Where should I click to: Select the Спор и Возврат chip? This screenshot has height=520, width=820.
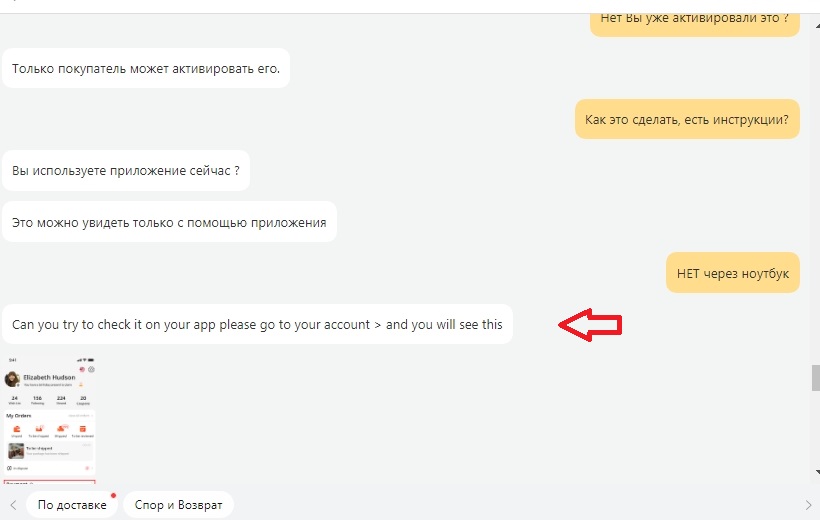click(x=178, y=505)
